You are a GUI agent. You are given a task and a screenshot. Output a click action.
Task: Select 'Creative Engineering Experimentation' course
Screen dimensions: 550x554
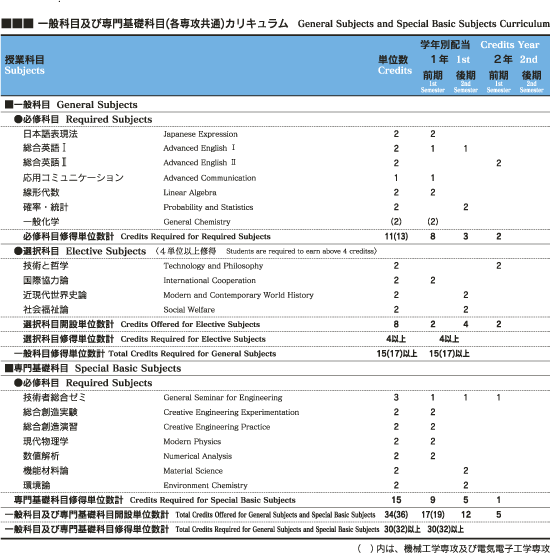(x=231, y=412)
